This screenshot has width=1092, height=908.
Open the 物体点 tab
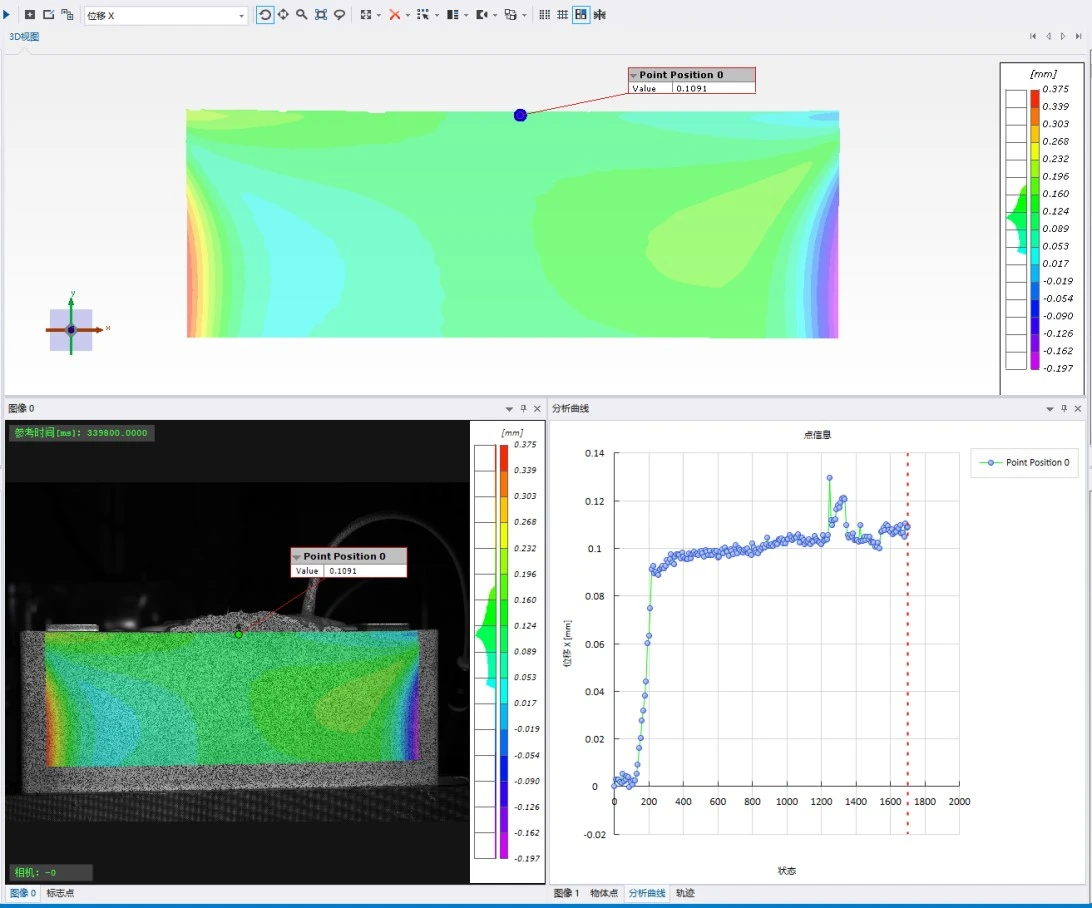[604, 893]
